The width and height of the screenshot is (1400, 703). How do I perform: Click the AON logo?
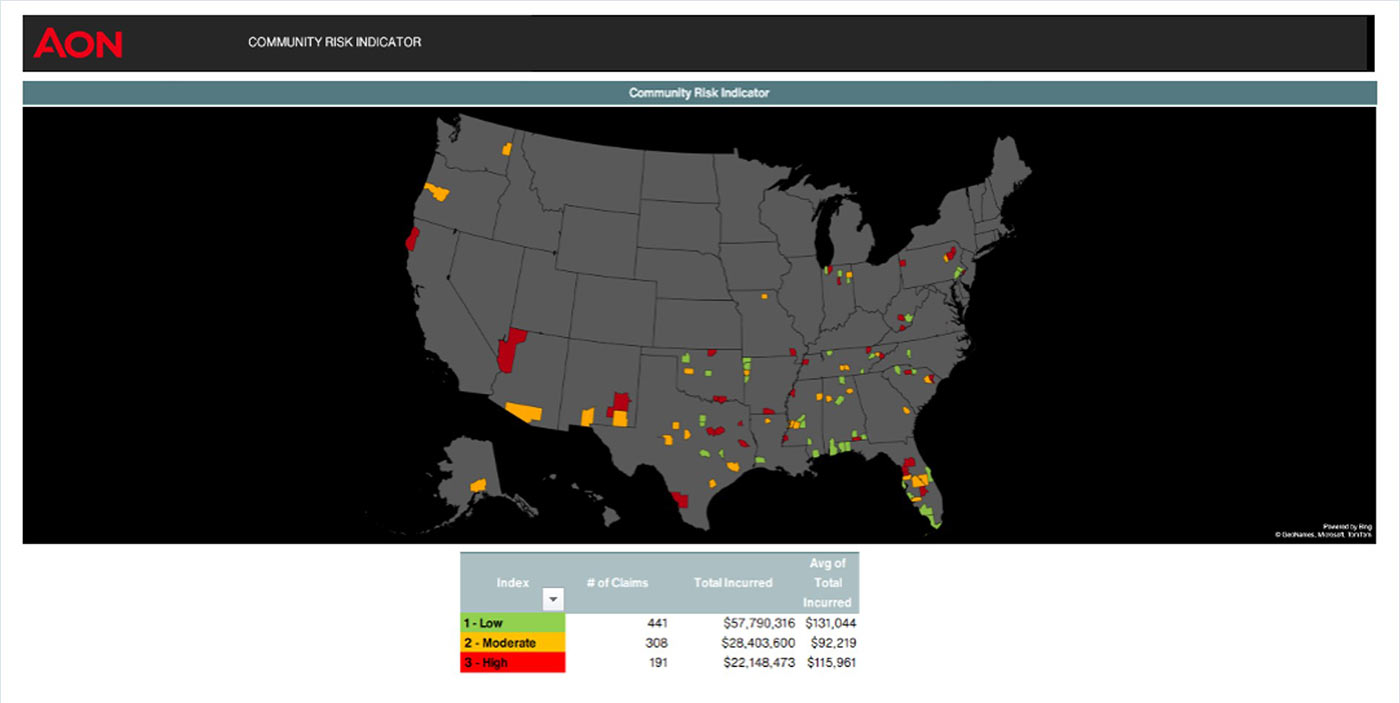(78, 43)
